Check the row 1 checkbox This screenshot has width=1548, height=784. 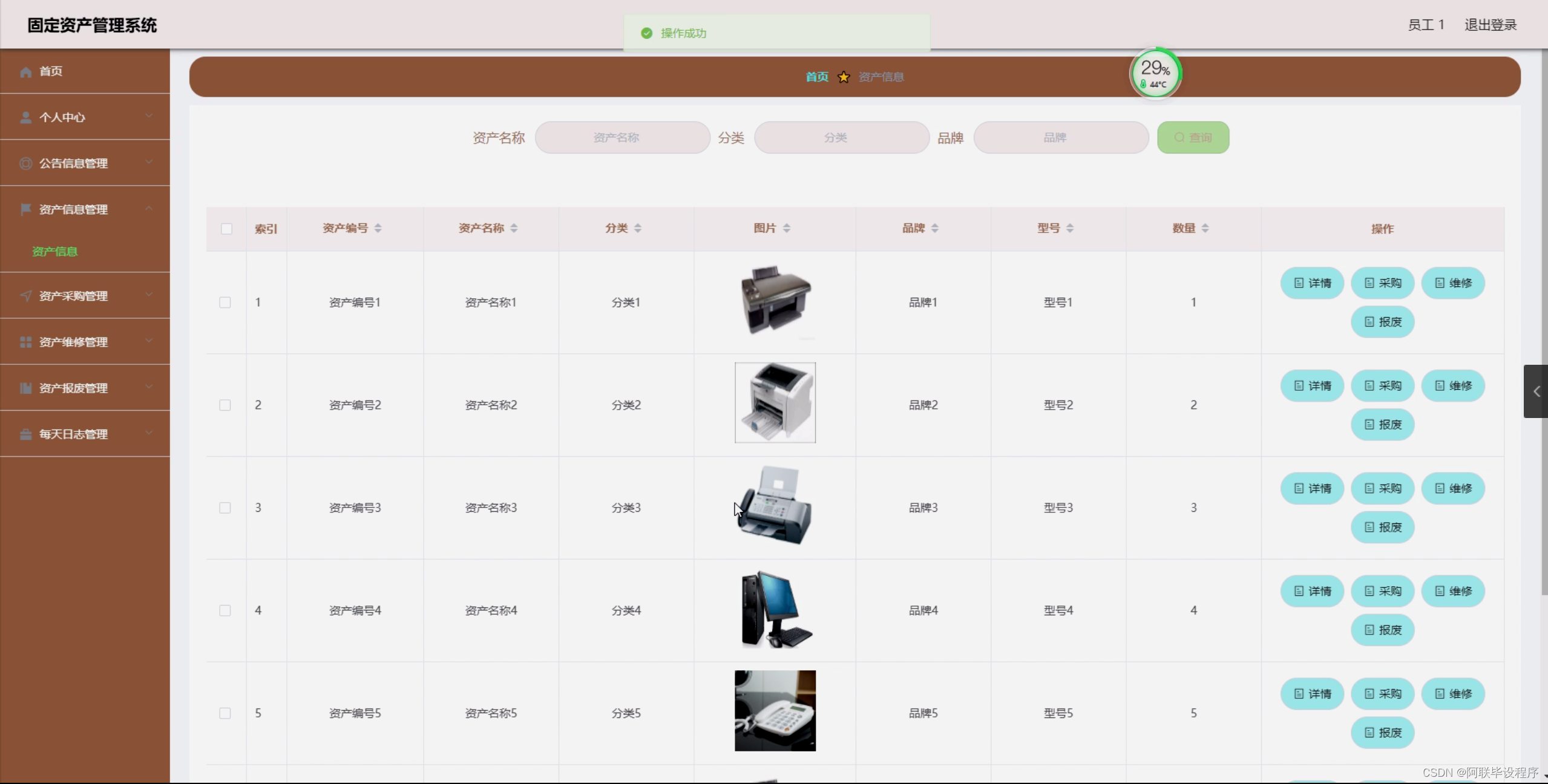[225, 302]
